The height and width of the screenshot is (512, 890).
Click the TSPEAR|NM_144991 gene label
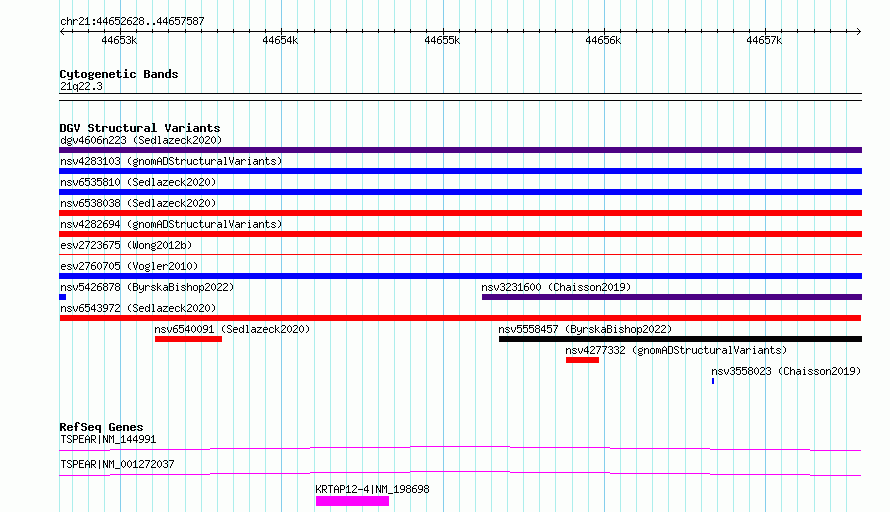pyautogui.click(x=108, y=439)
